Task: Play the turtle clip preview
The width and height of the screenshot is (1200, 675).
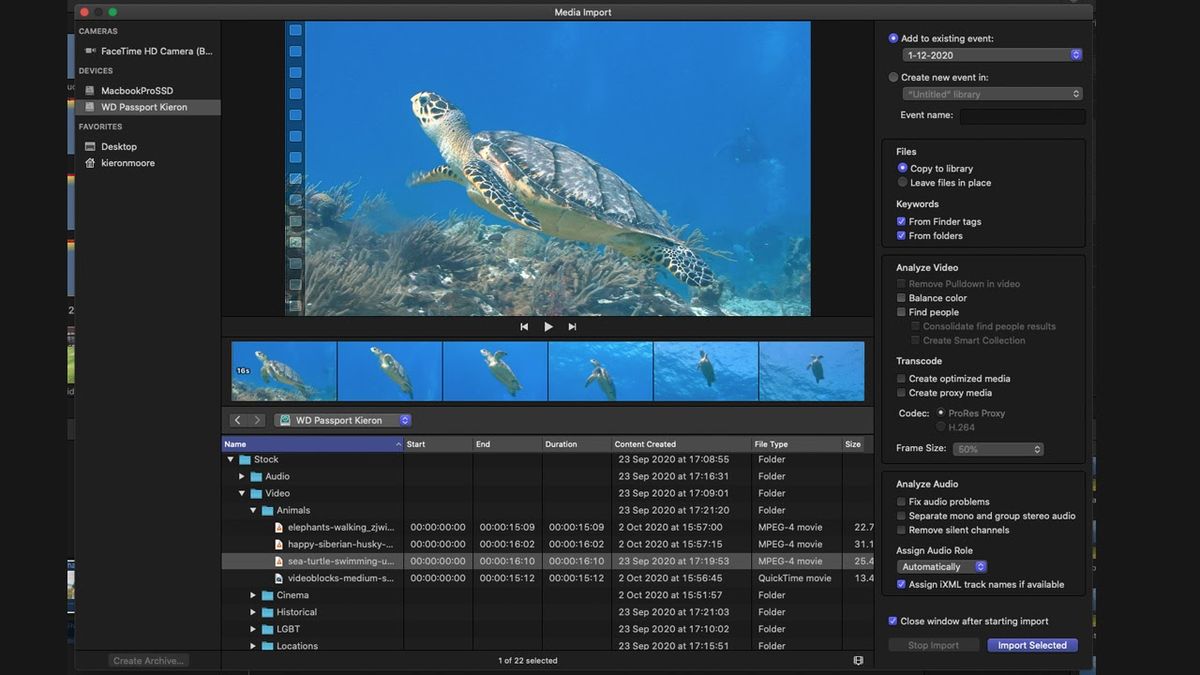Action: click(548, 326)
